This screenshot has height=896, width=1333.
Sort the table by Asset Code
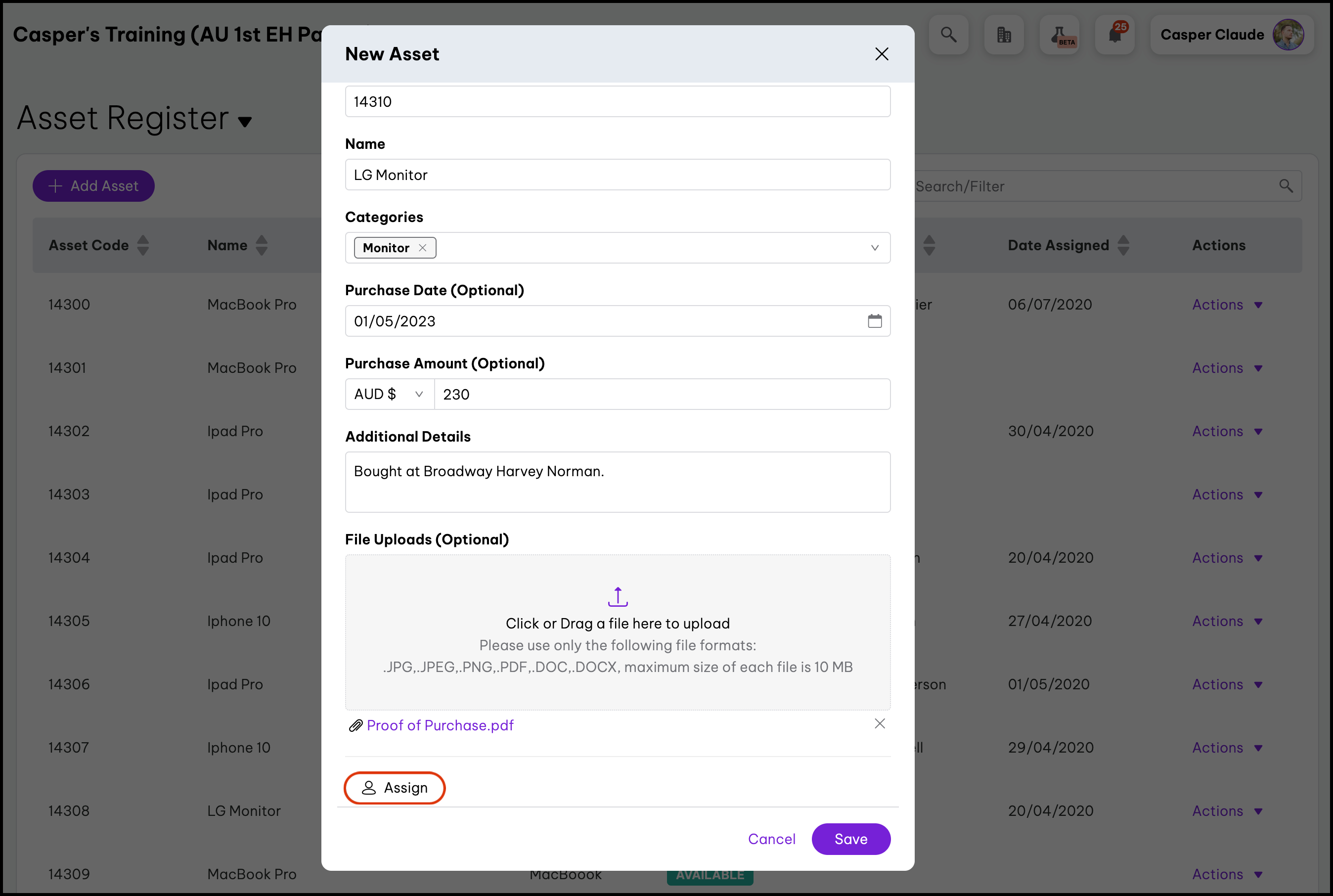[143, 245]
